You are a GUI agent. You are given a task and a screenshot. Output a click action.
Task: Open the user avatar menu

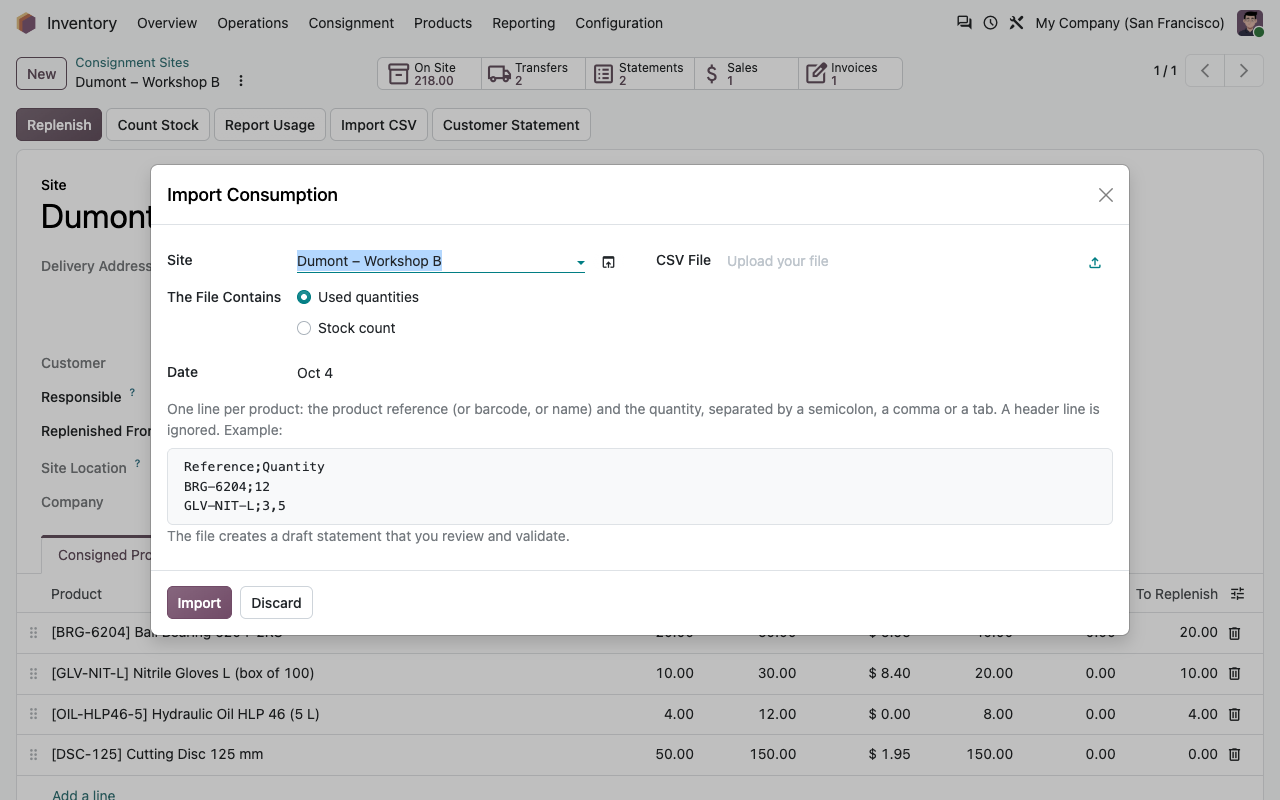click(1250, 23)
